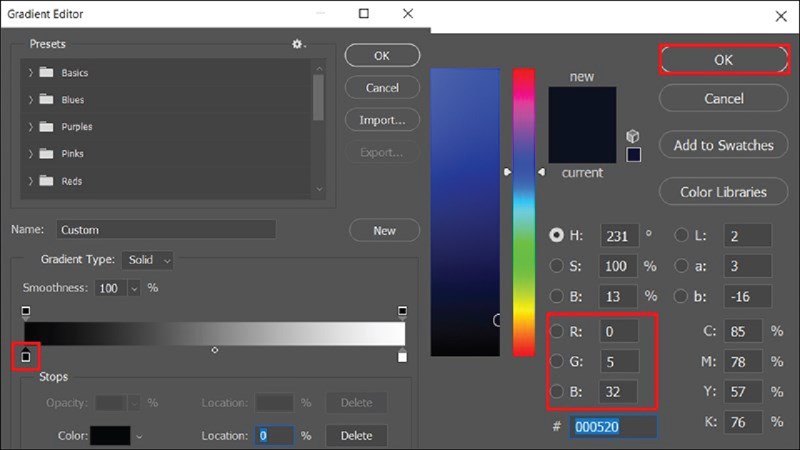
Task: Select the S saturation radio button
Action: 556,265
